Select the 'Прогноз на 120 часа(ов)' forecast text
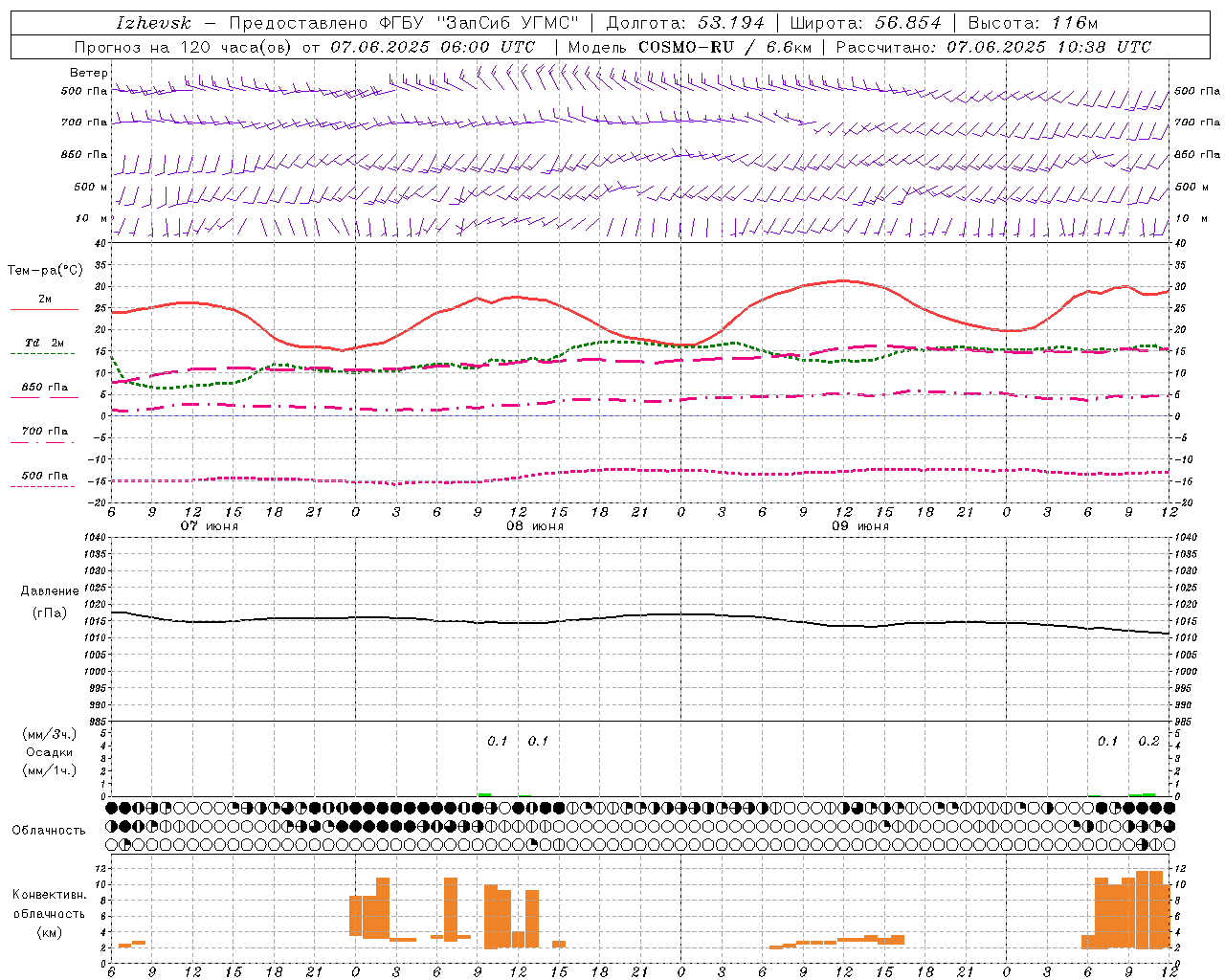Screen dimensions: 1225x980 point(184,47)
